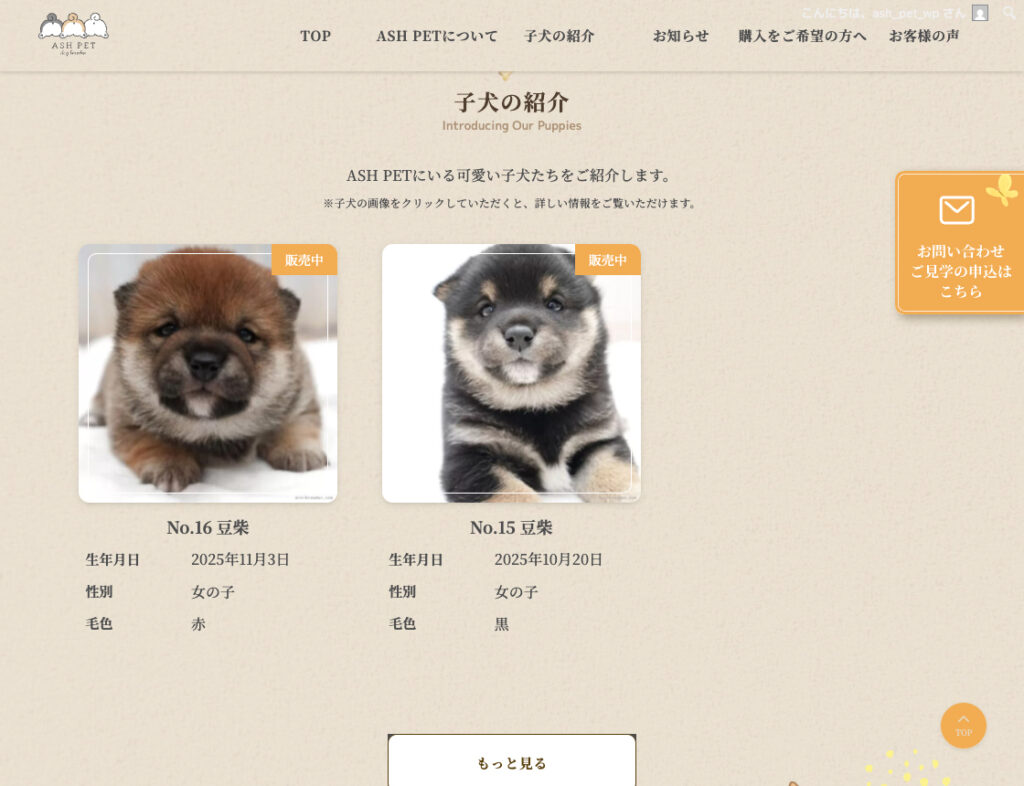Open お客様の声 page

point(924,36)
